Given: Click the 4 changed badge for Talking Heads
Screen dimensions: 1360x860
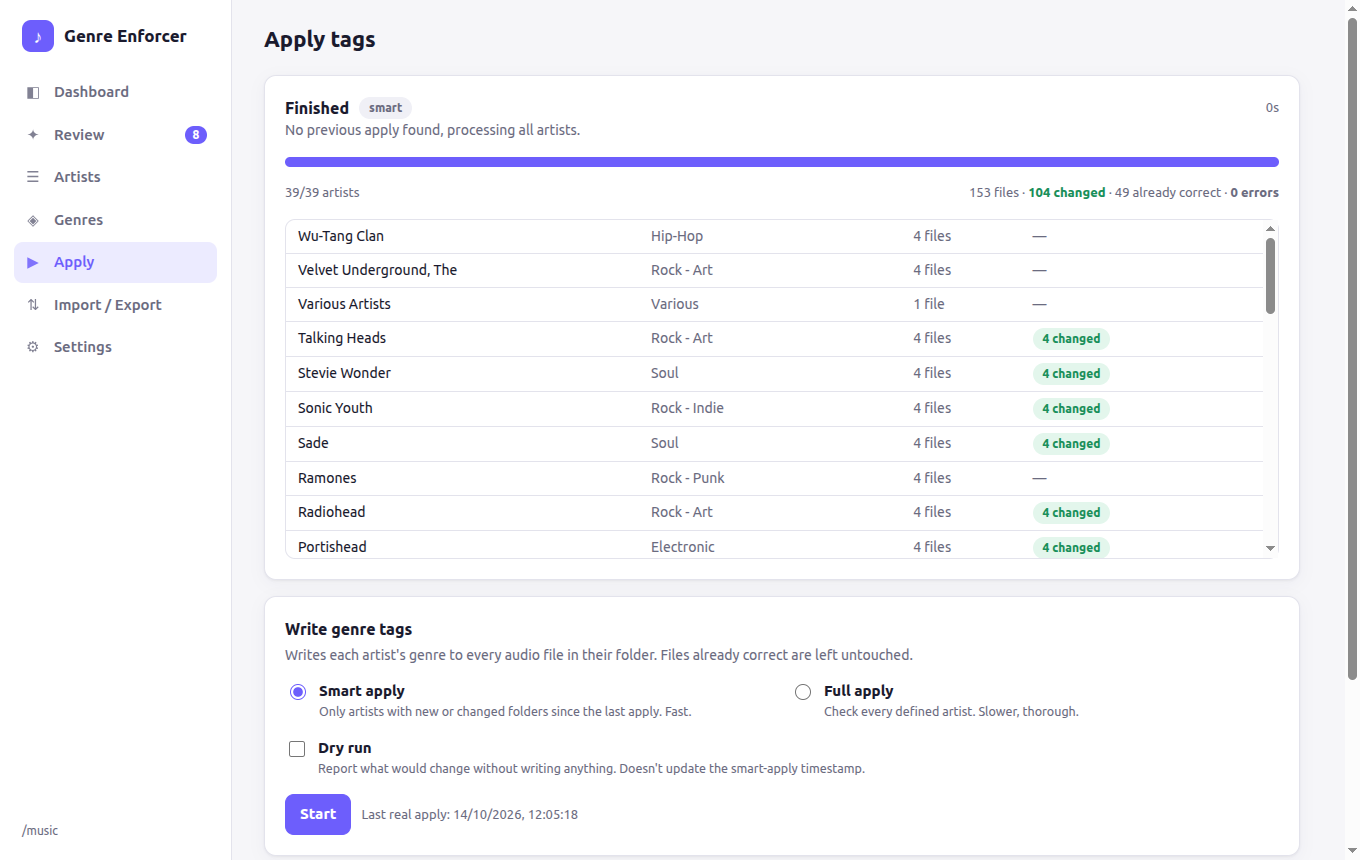Looking at the screenshot, I should (x=1071, y=339).
